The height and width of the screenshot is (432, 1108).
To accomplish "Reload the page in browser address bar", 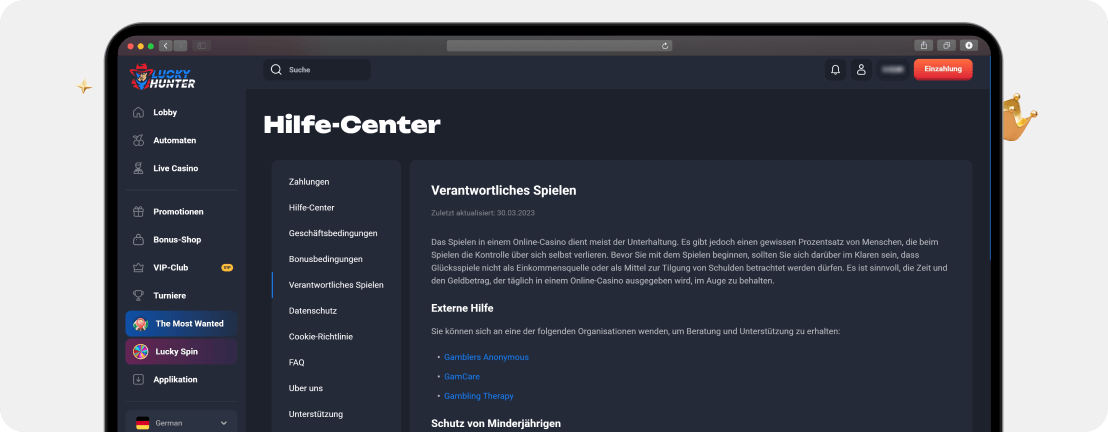I will point(665,45).
